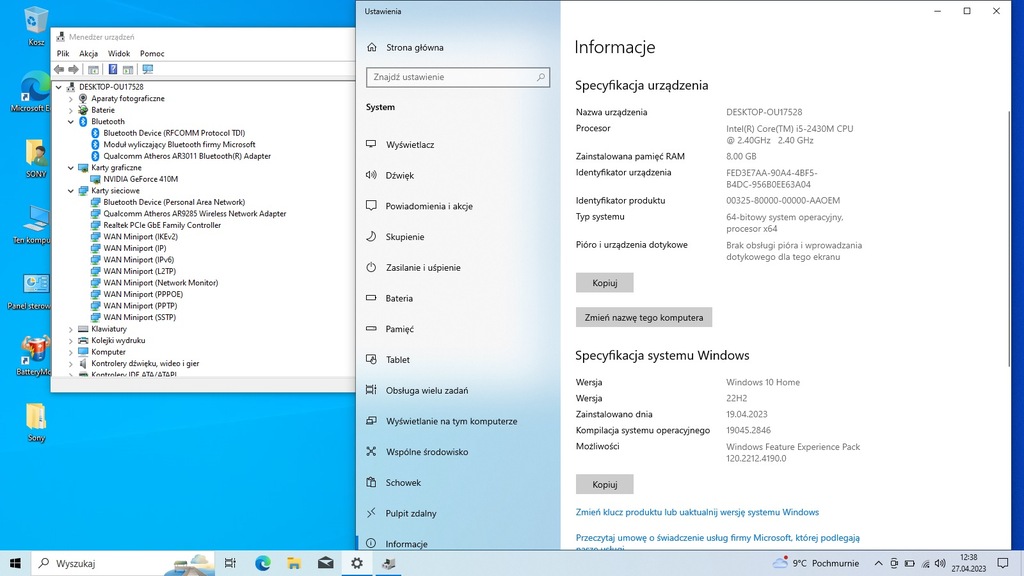Open the Pomoc menu
1024x576 pixels.
click(152, 54)
